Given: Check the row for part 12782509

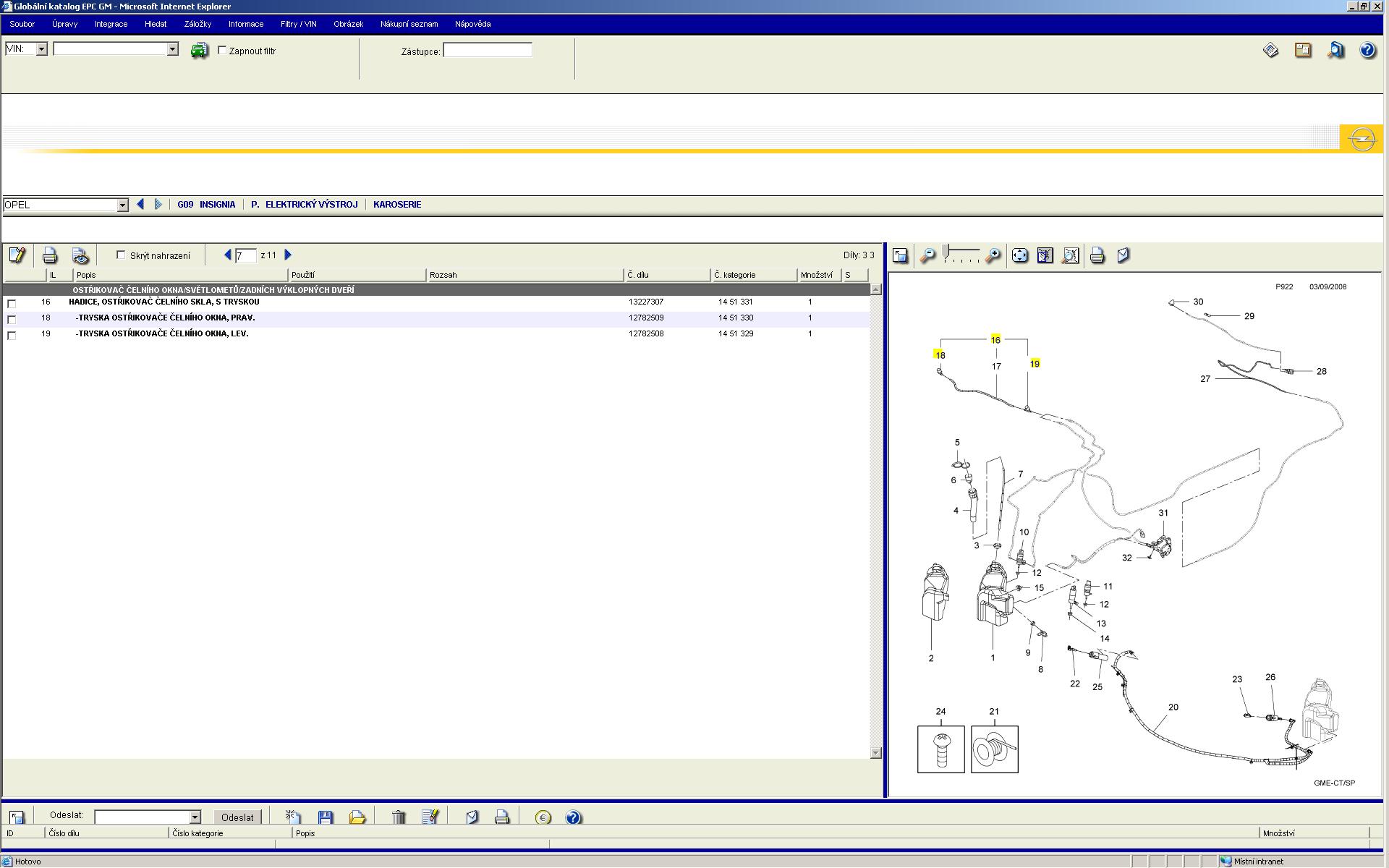Looking at the screenshot, I should click(x=12, y=319).
